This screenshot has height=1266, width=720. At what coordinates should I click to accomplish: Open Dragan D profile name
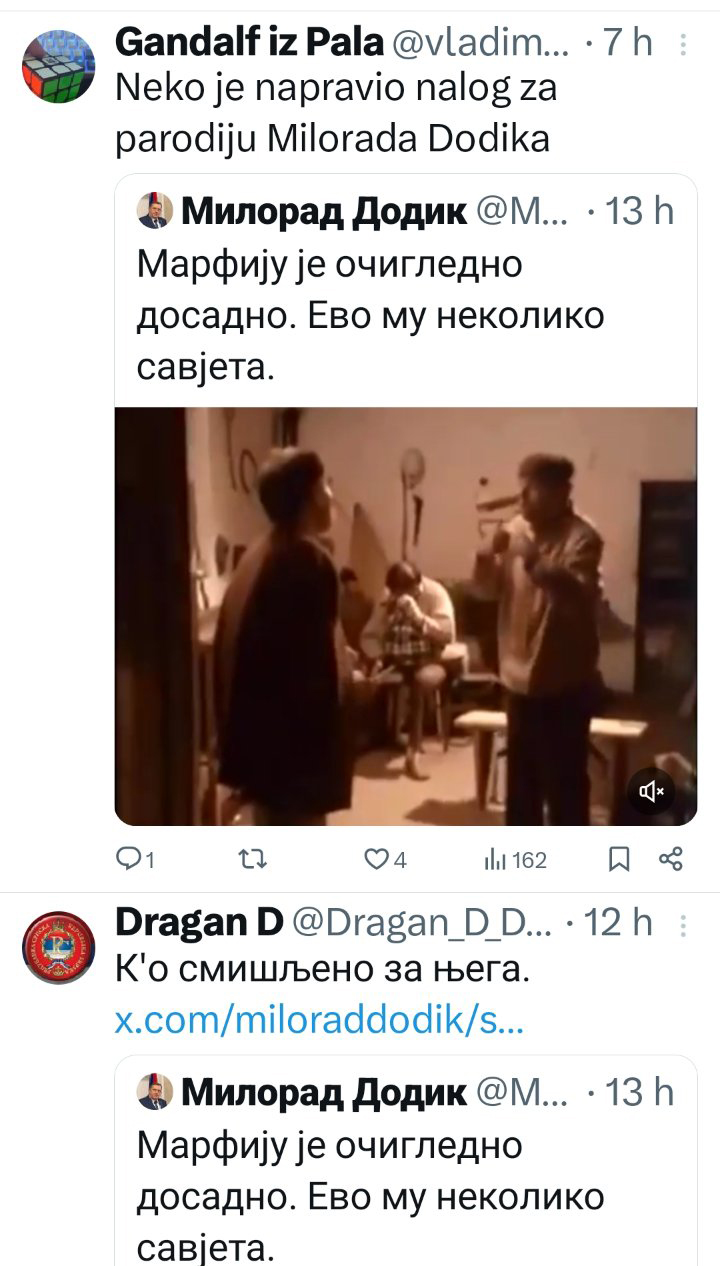pyautogui.click(x=199, y=922)
